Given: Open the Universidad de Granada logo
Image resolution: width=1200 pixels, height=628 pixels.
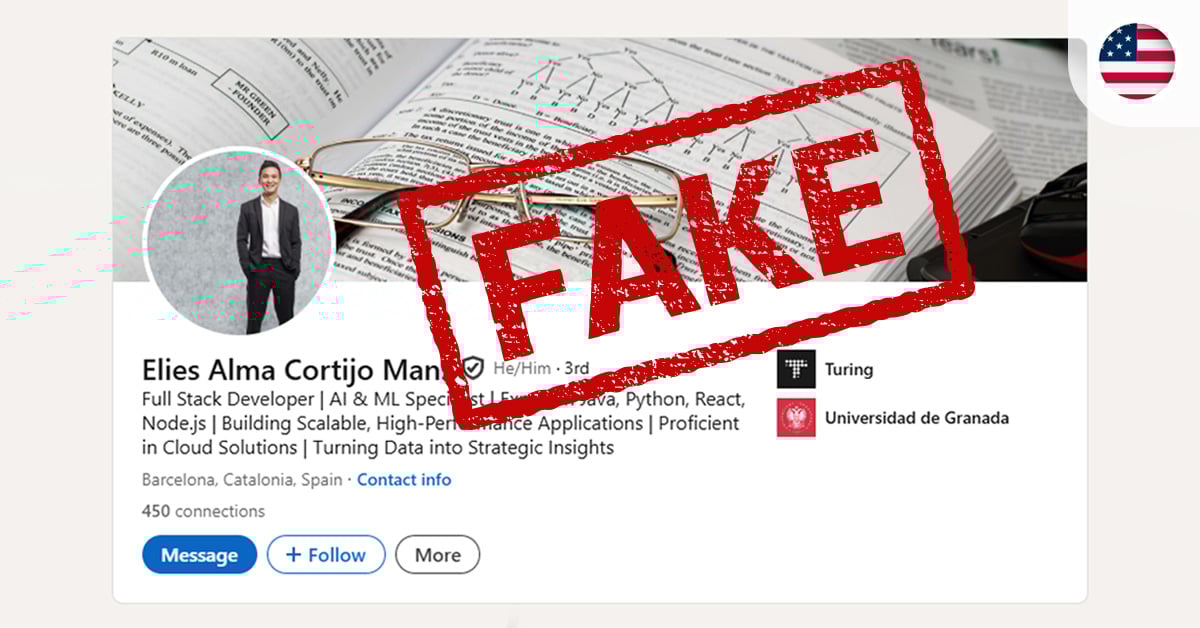Looking at the screenshot, I should point(796,418).
